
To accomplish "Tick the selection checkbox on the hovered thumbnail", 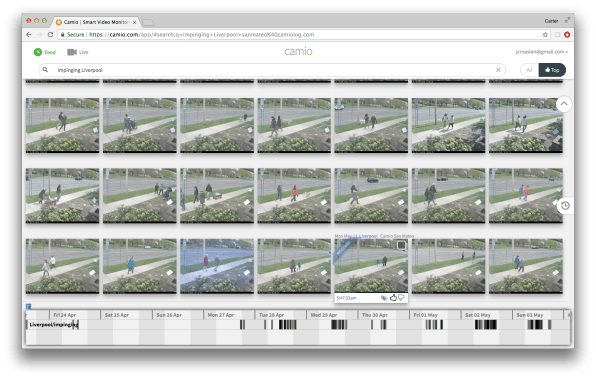I will pos(401,245).
